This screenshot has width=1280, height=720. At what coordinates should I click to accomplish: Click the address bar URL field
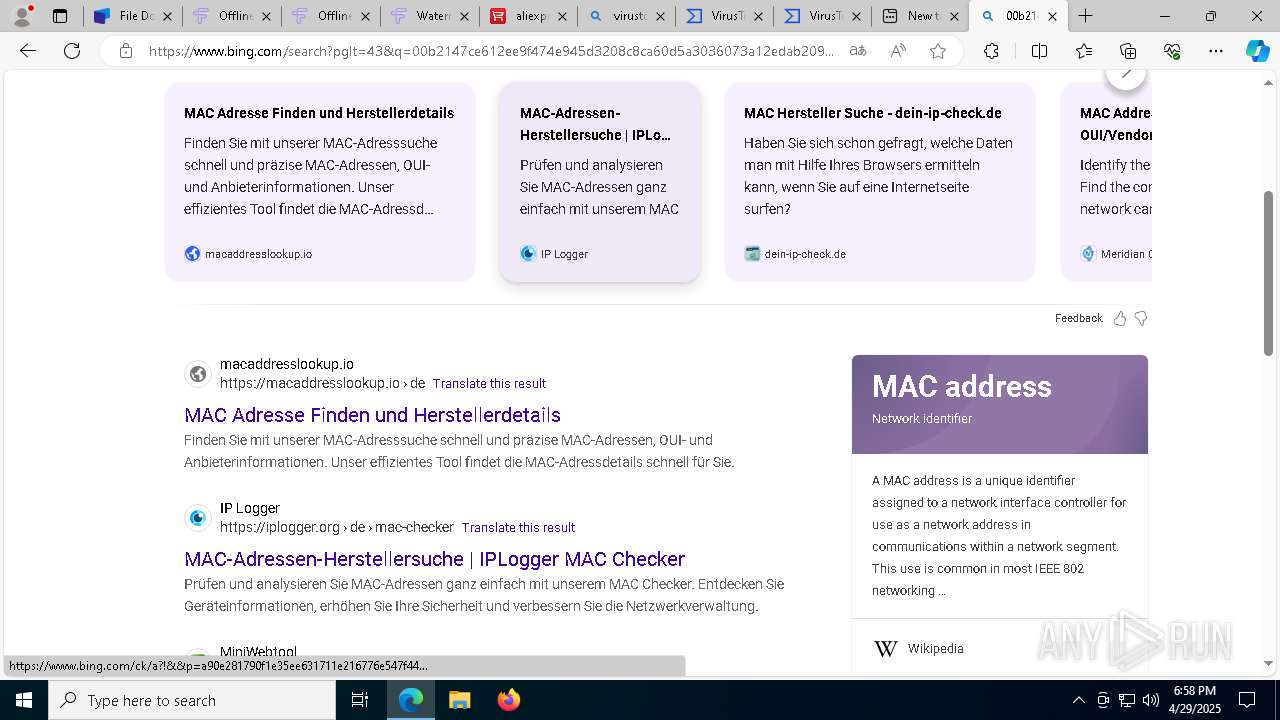tap(490, 51)
